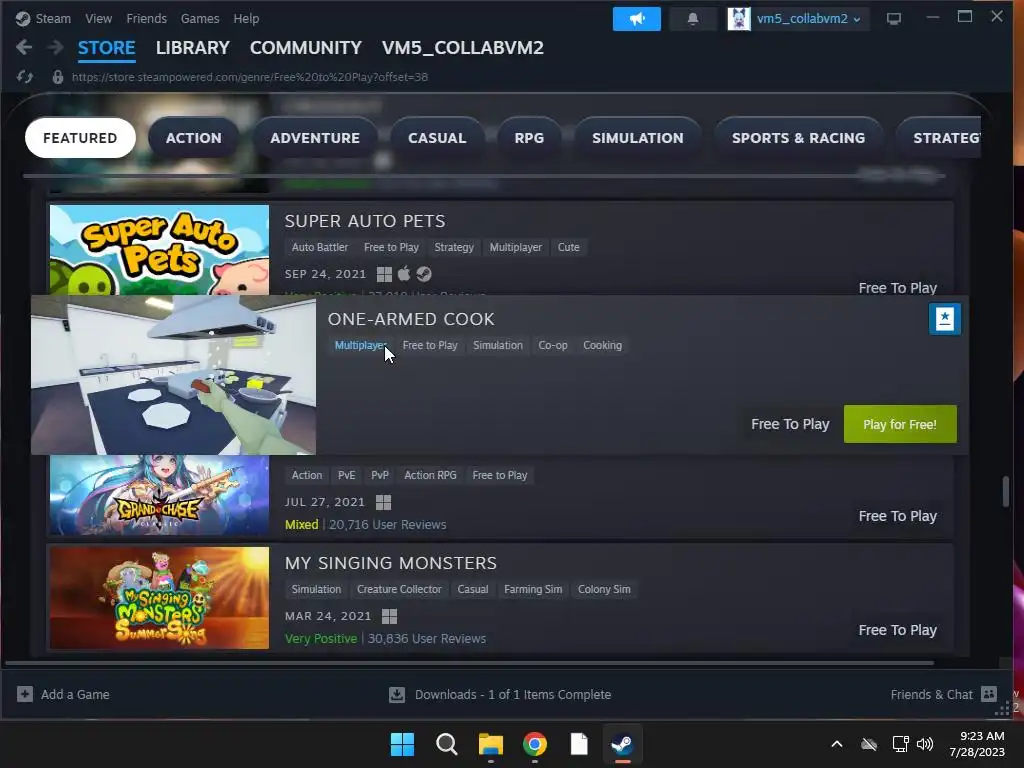This screenshot has height=768, width=1024.
Task: Select the FEATURED category pill
Action: click(x=80, y=138)
